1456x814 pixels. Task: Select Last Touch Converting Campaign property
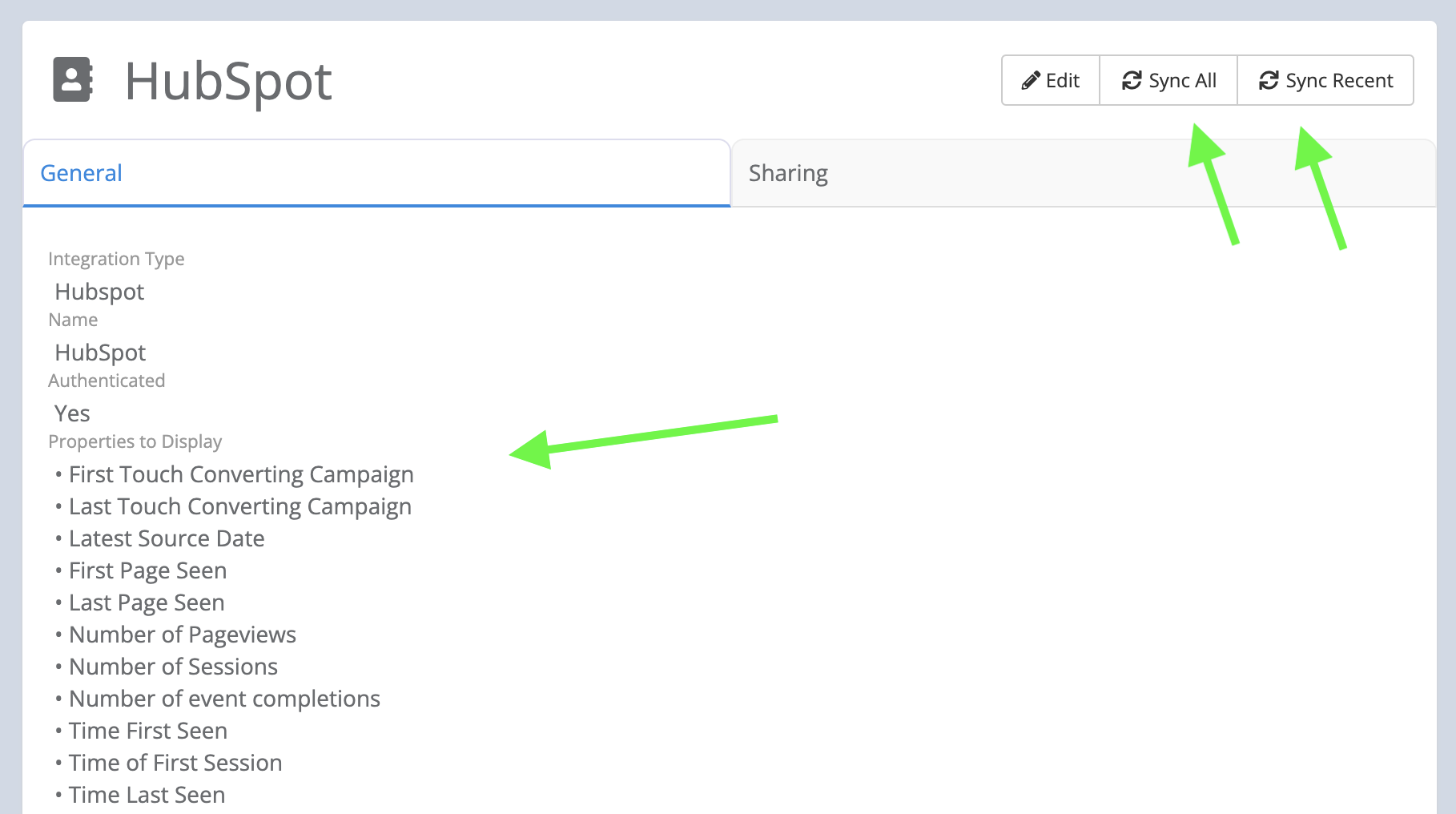point(240,506)
